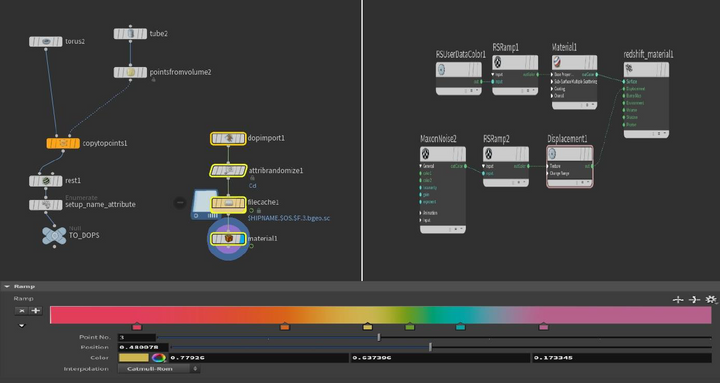Click the filecache1 node icon
Image resolution: width=720 pixels, height=383 pixels.
228,203
